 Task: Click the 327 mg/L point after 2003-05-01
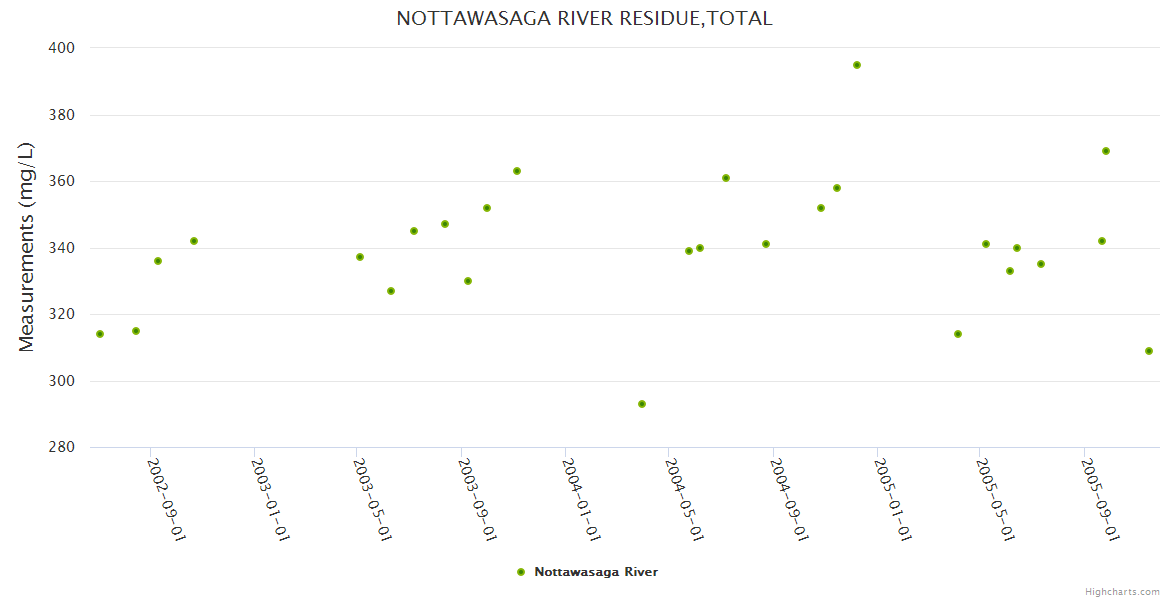[x=391, y=291]
